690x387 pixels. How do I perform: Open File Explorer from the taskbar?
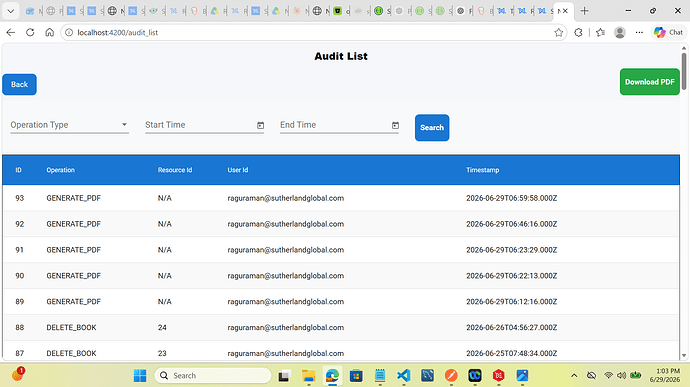coord(308,376)
